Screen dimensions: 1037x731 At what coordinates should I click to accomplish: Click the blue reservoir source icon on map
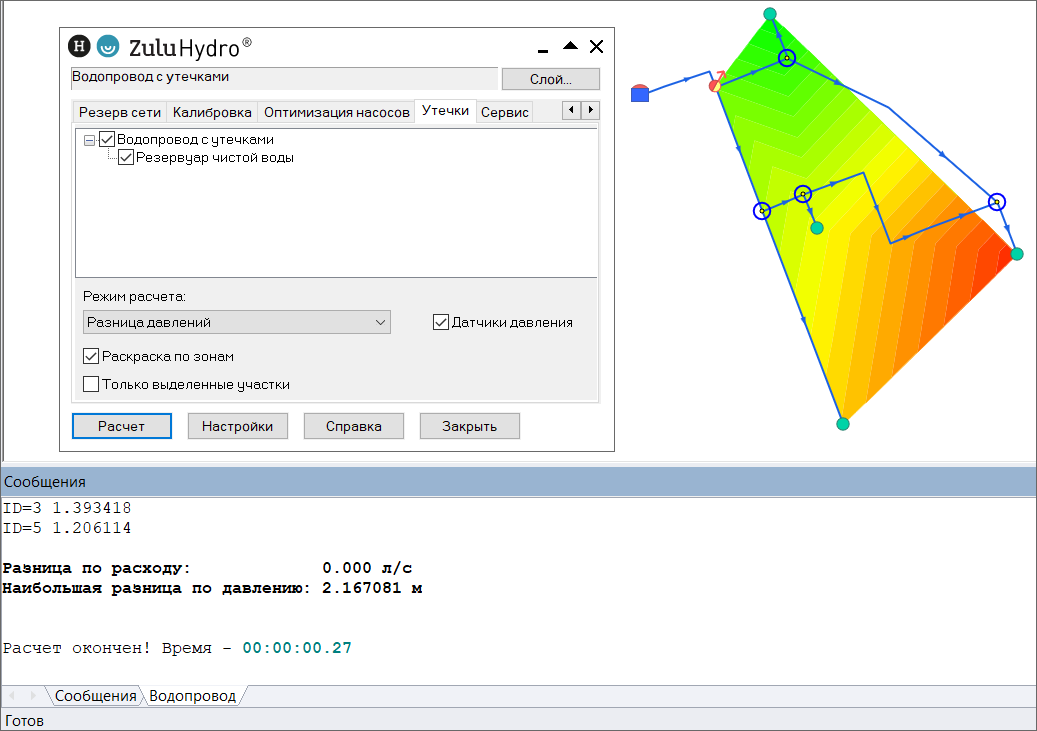coord(640,94)
